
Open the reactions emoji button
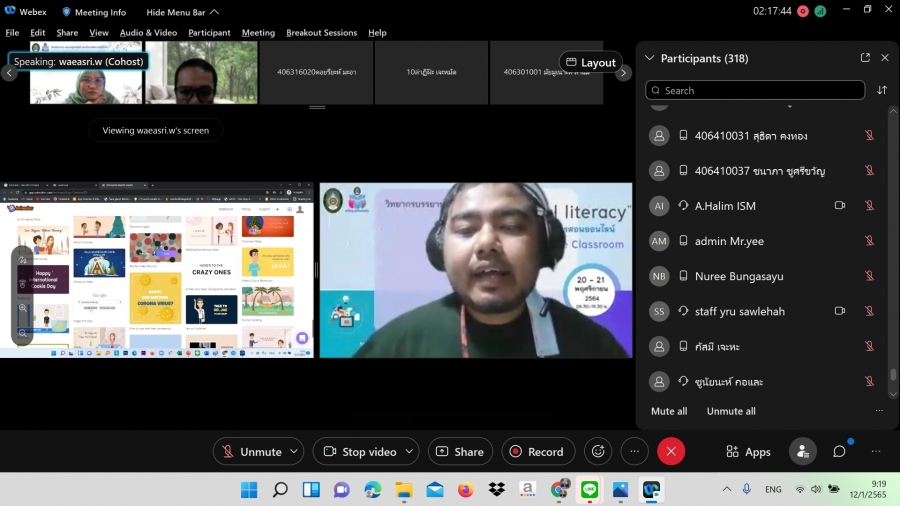(598, 452)
